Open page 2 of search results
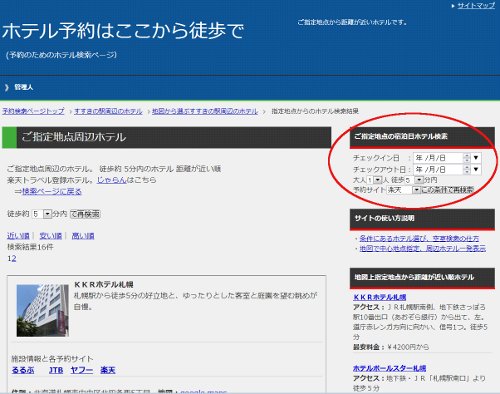This screenshot has width=500, height=394. (14, 259)
